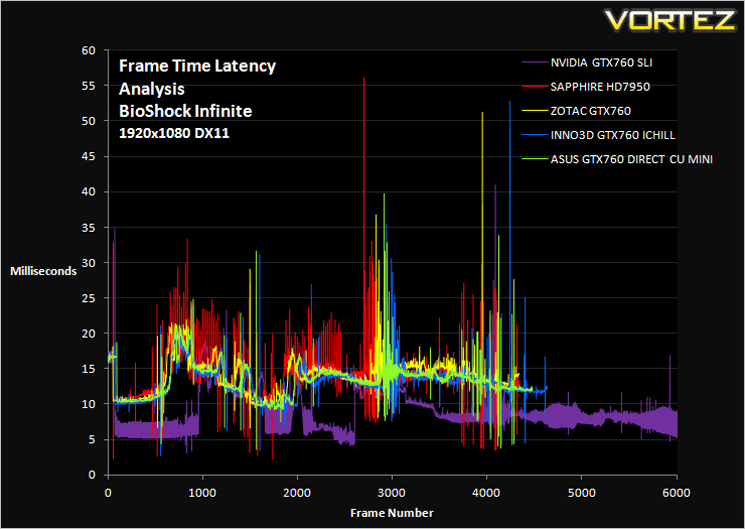745x529 pixels.
Task: Click the 55 value on the y-axis
Action: point(89,86)
